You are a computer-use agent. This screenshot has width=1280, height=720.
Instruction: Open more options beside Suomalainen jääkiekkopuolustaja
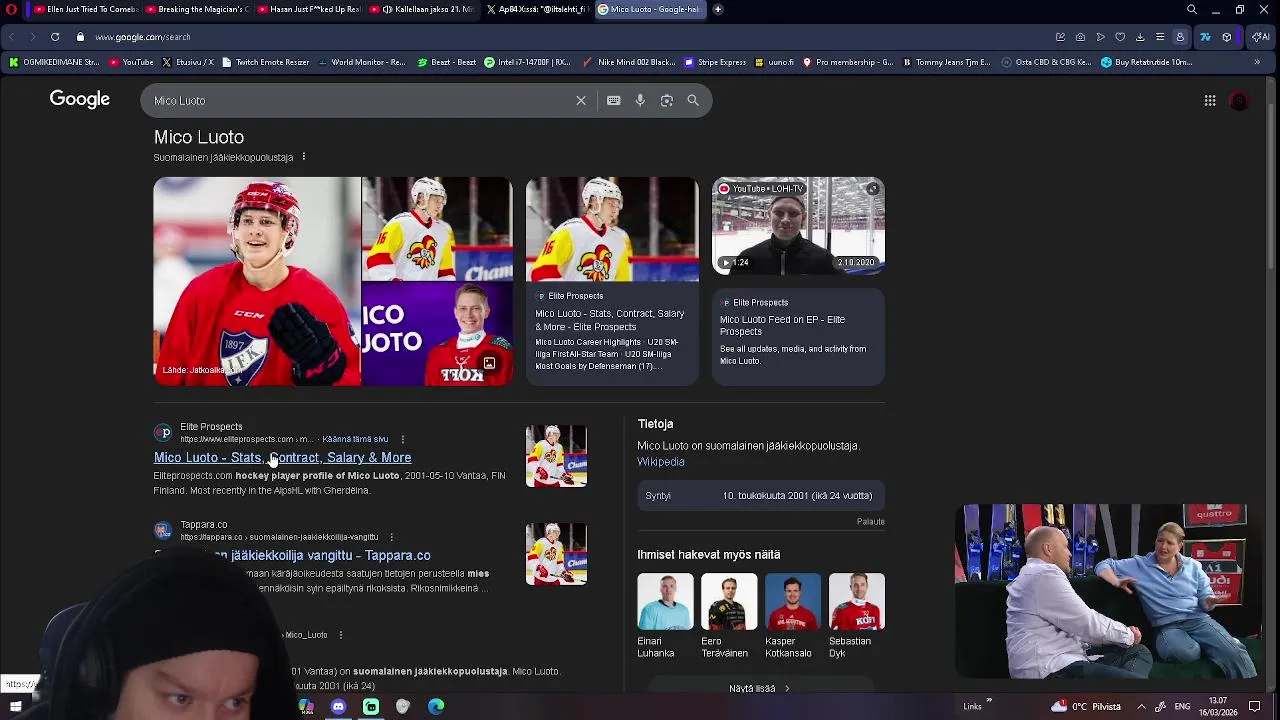[x=304, y=157]
